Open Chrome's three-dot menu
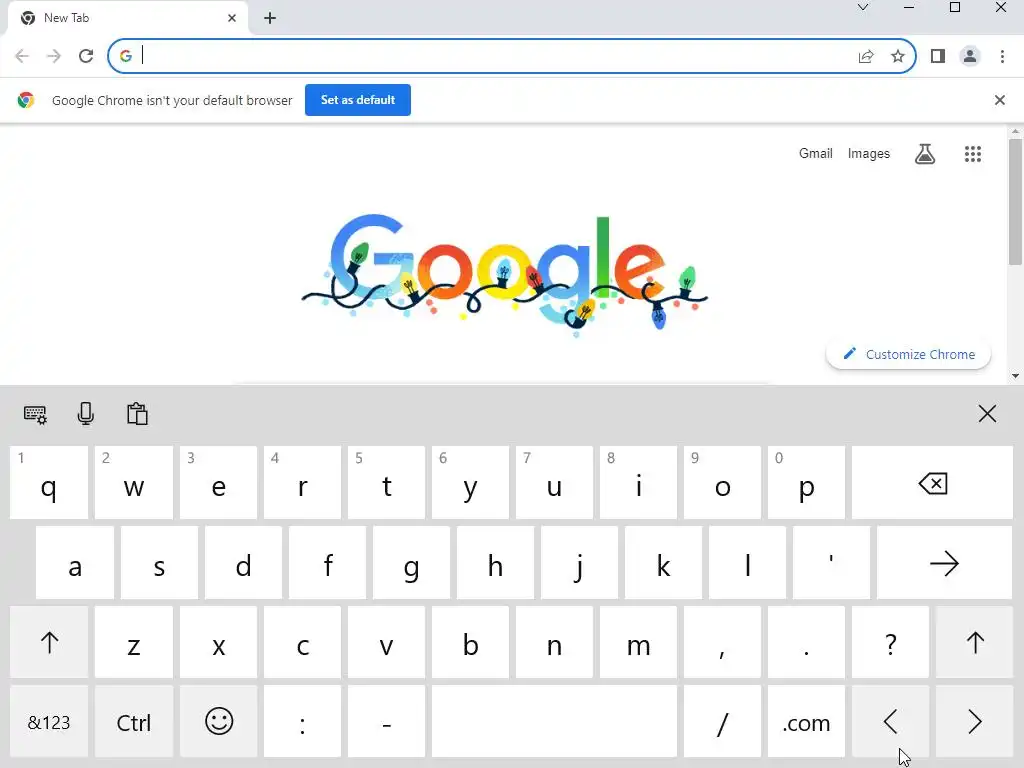 pyautogui.click(x=1002, y=56)
